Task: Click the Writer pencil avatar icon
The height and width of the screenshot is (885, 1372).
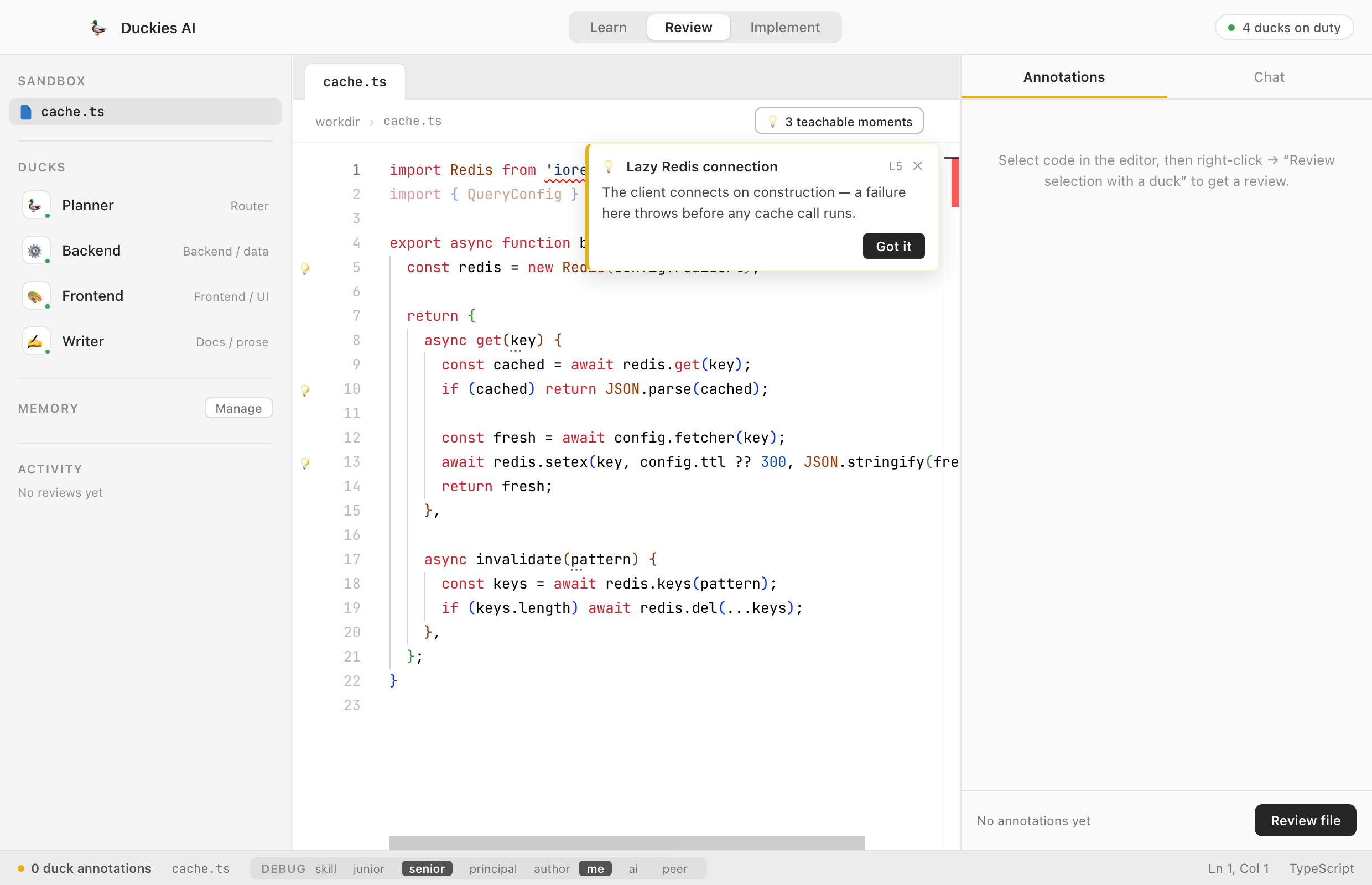Action: pos(35,341)
